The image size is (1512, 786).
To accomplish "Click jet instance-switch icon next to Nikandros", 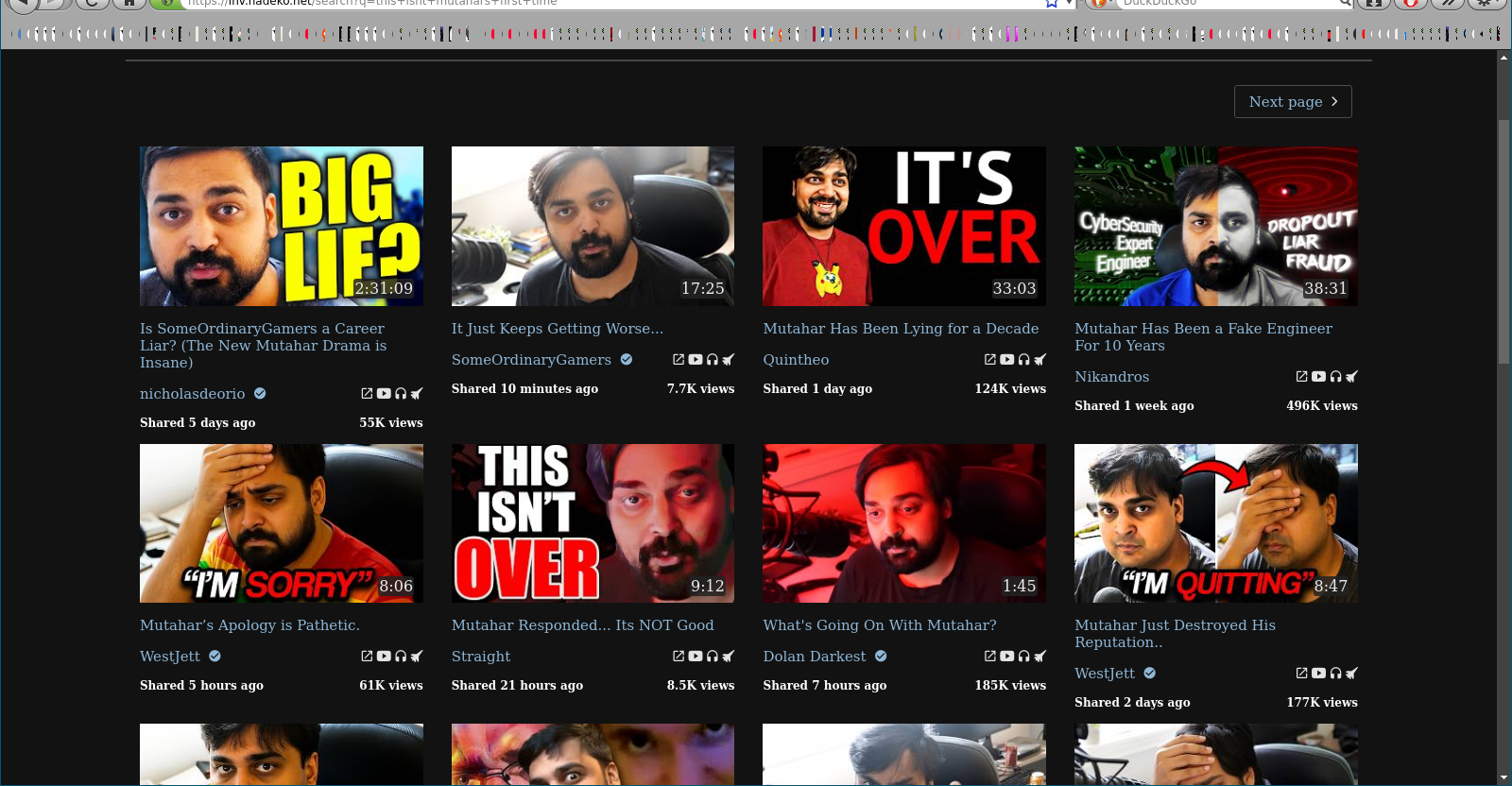I will click(1352, 377).
